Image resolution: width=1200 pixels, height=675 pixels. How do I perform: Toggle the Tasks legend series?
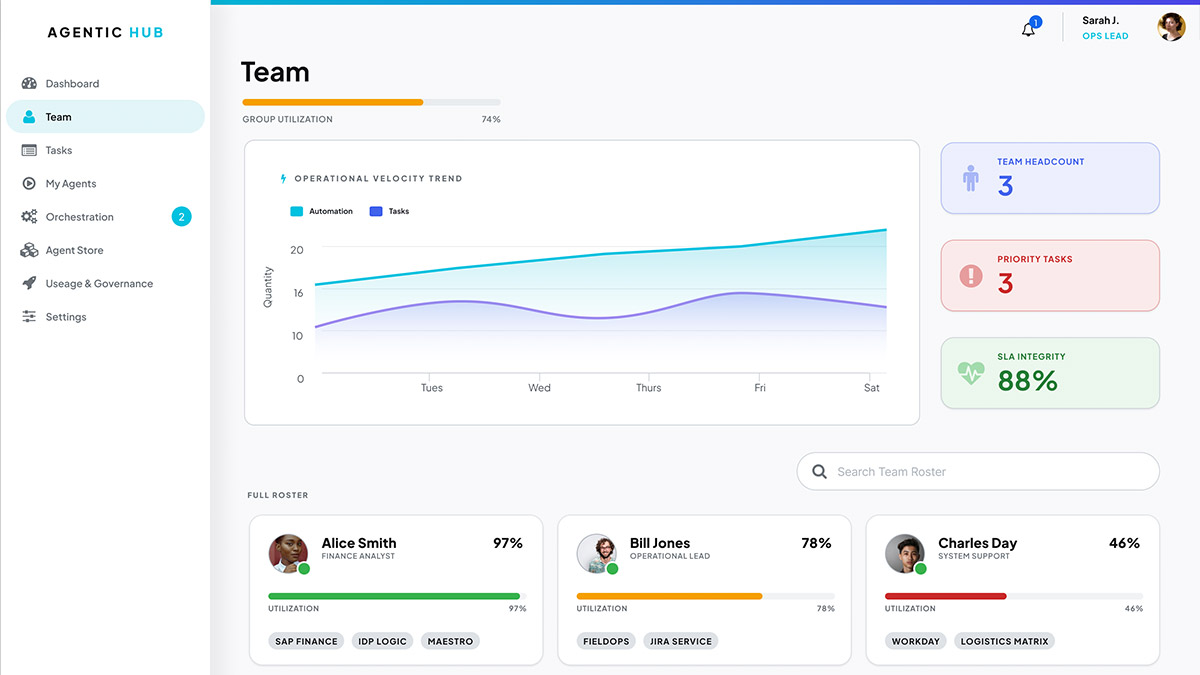(389, 212)
